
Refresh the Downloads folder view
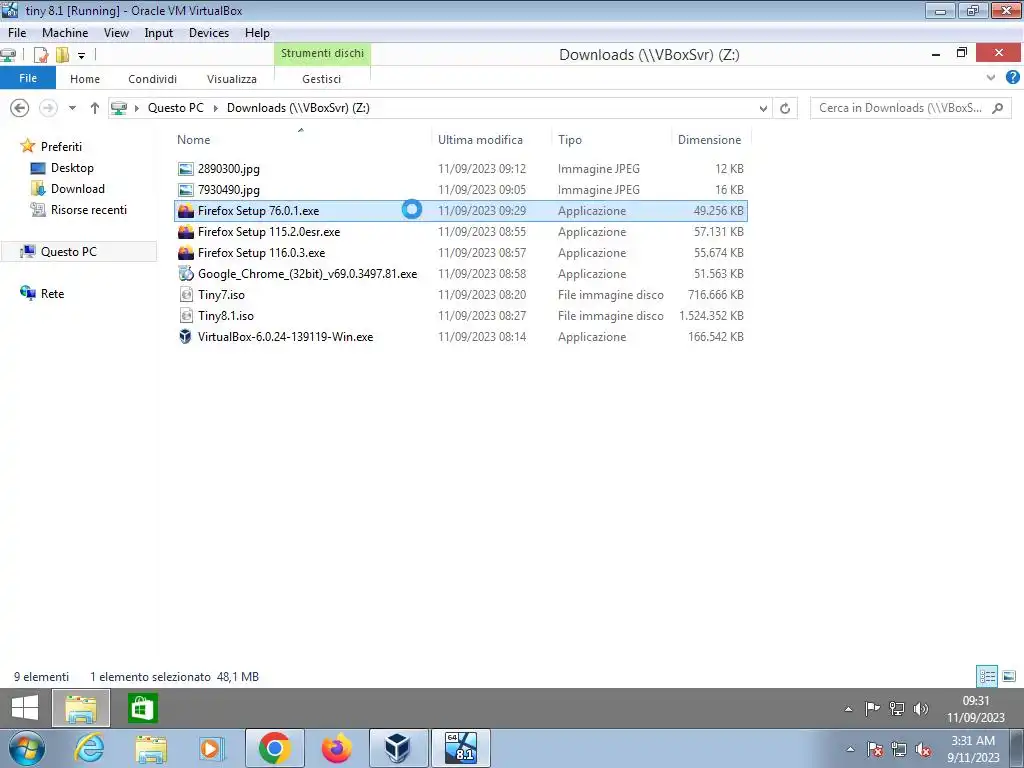tap(785, 108)
